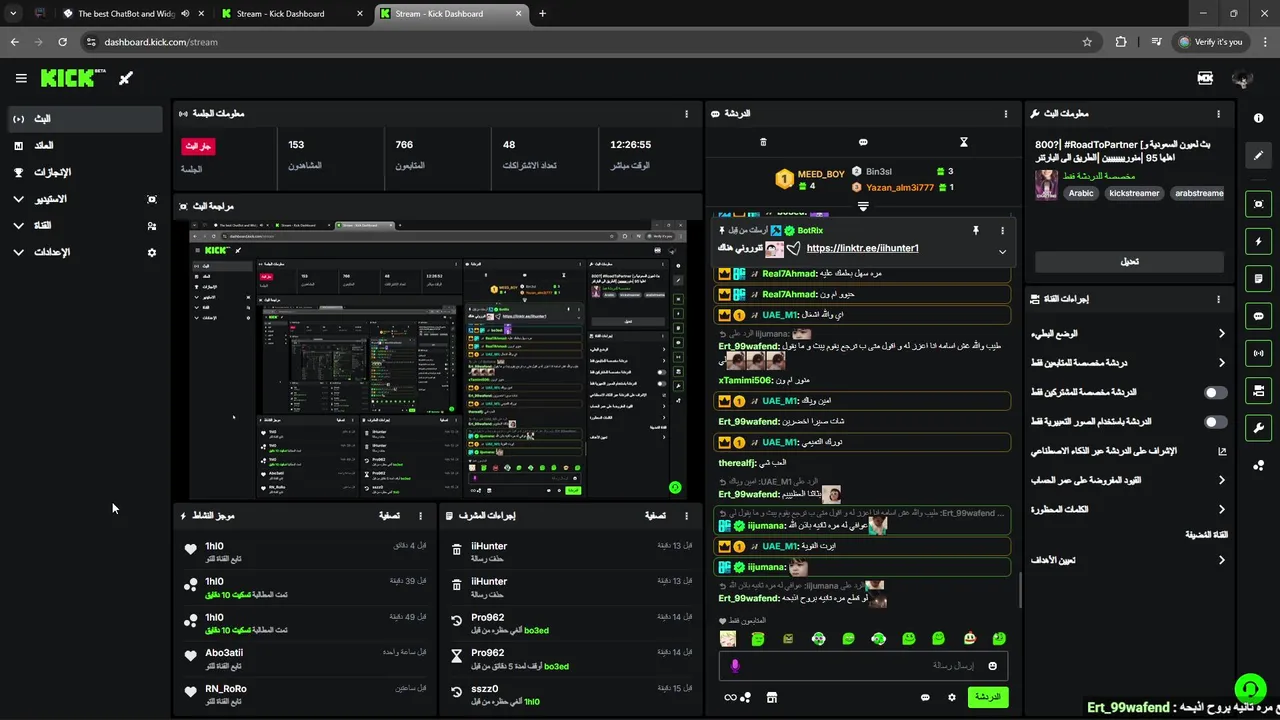The width and height of the screenshot is (1280, 720).
Task: Click the pin icon on BotRix message
Action: (x=976, y=230)
